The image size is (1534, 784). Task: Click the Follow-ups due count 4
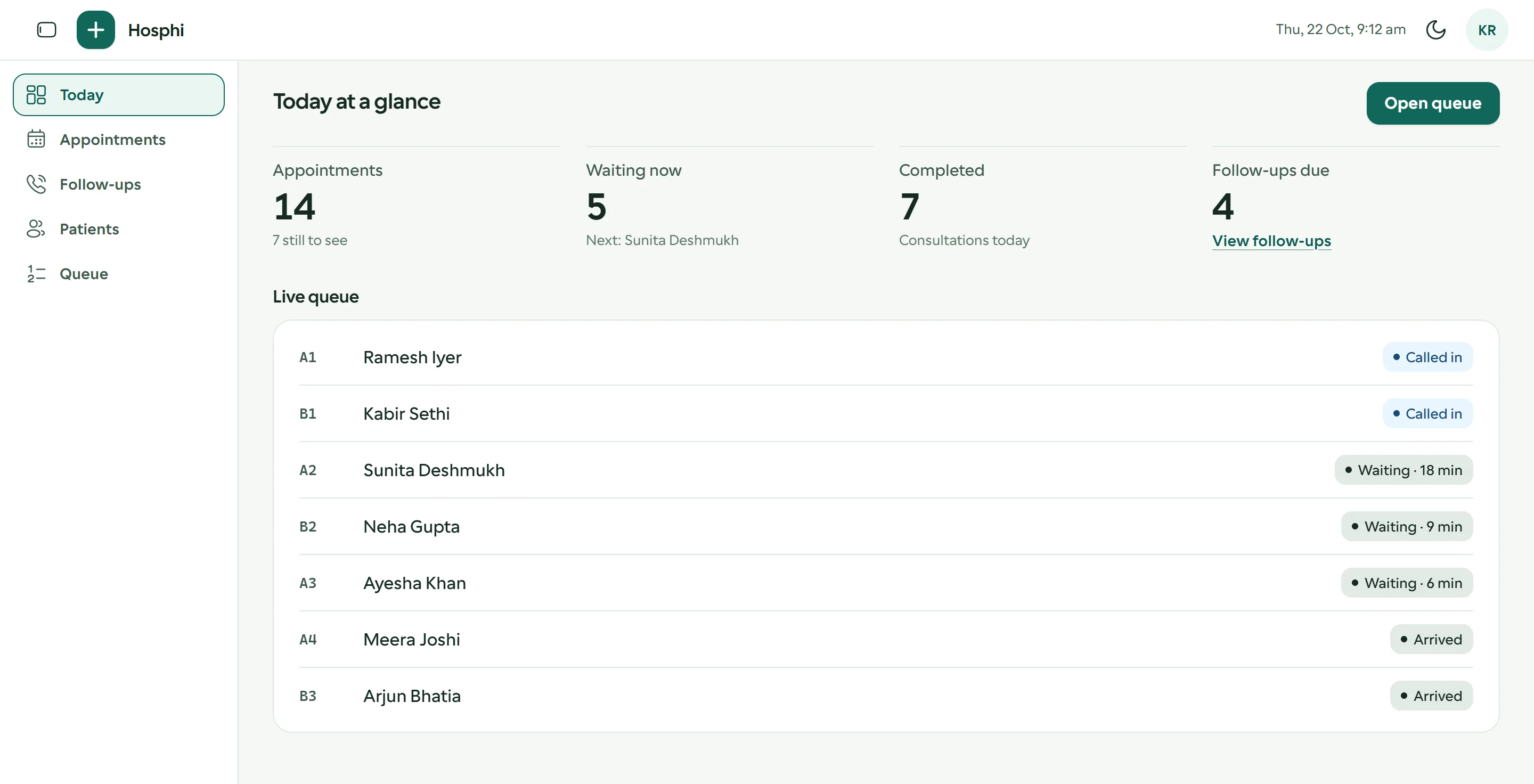point(1223,207)
